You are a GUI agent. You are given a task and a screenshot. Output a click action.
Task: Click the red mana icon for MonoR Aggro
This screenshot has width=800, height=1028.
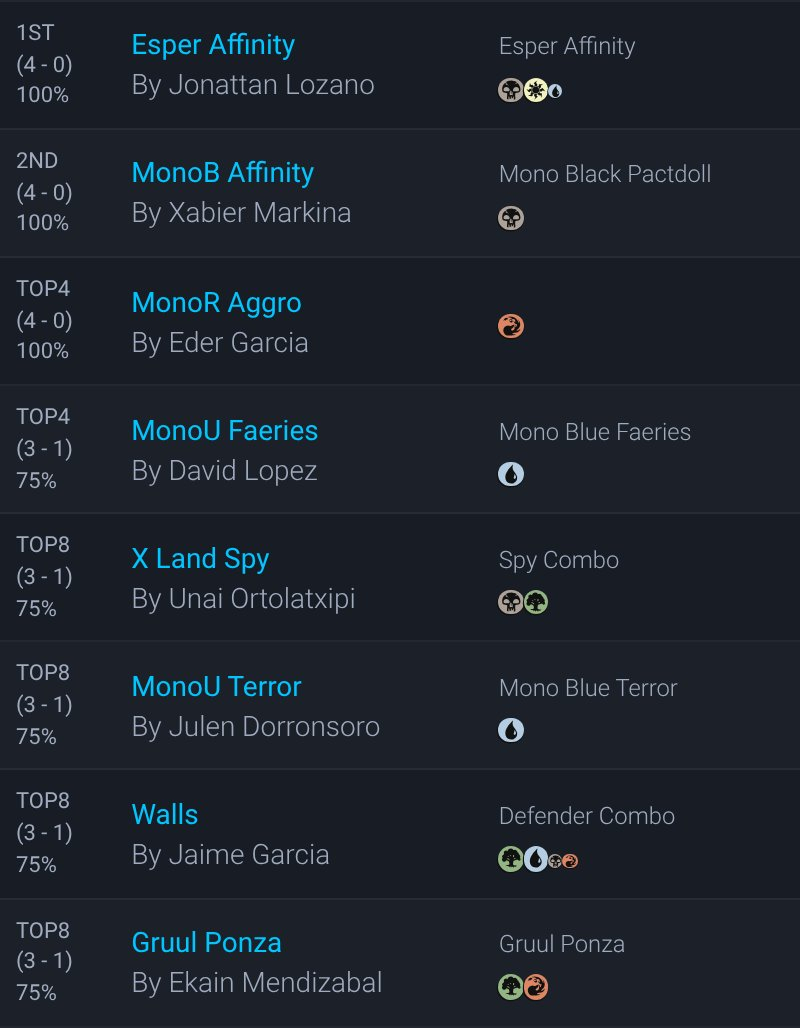click(511, 326)
